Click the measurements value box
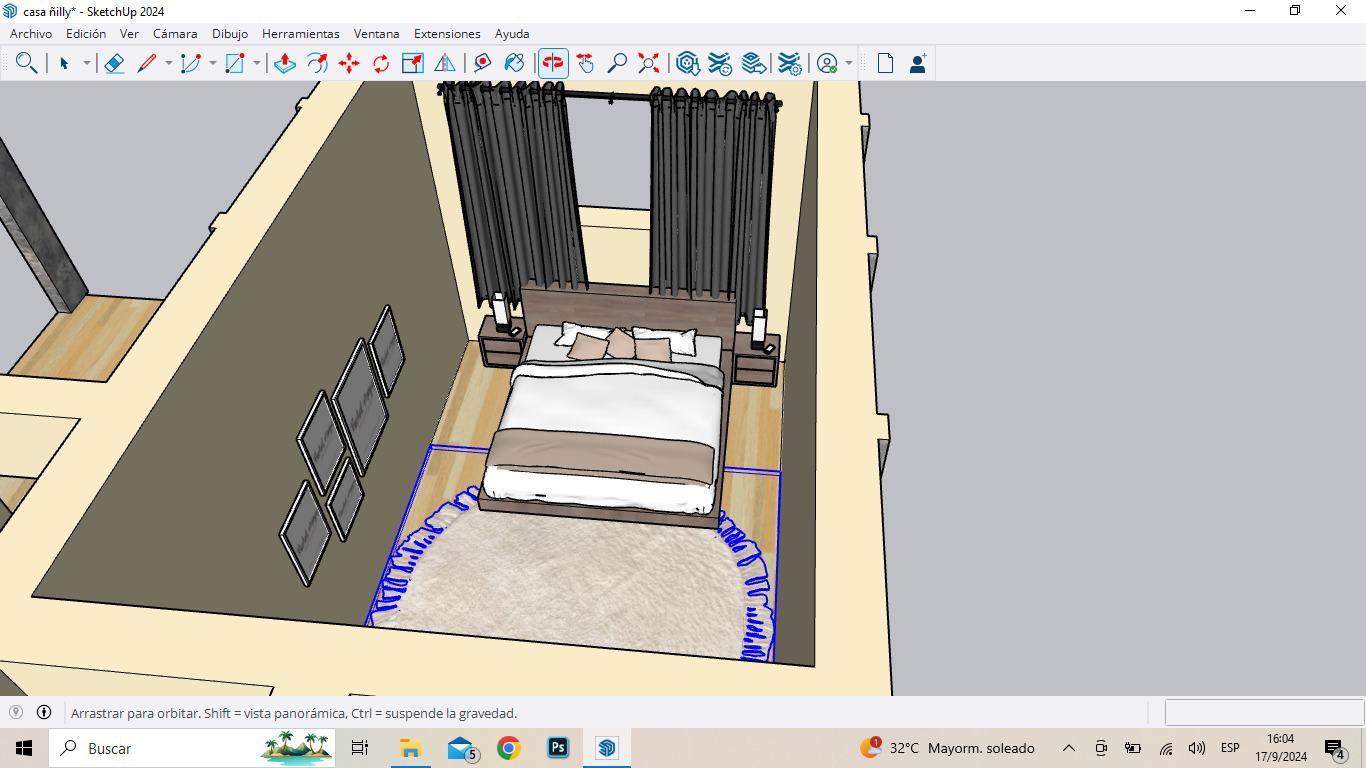 (1264, 712)
